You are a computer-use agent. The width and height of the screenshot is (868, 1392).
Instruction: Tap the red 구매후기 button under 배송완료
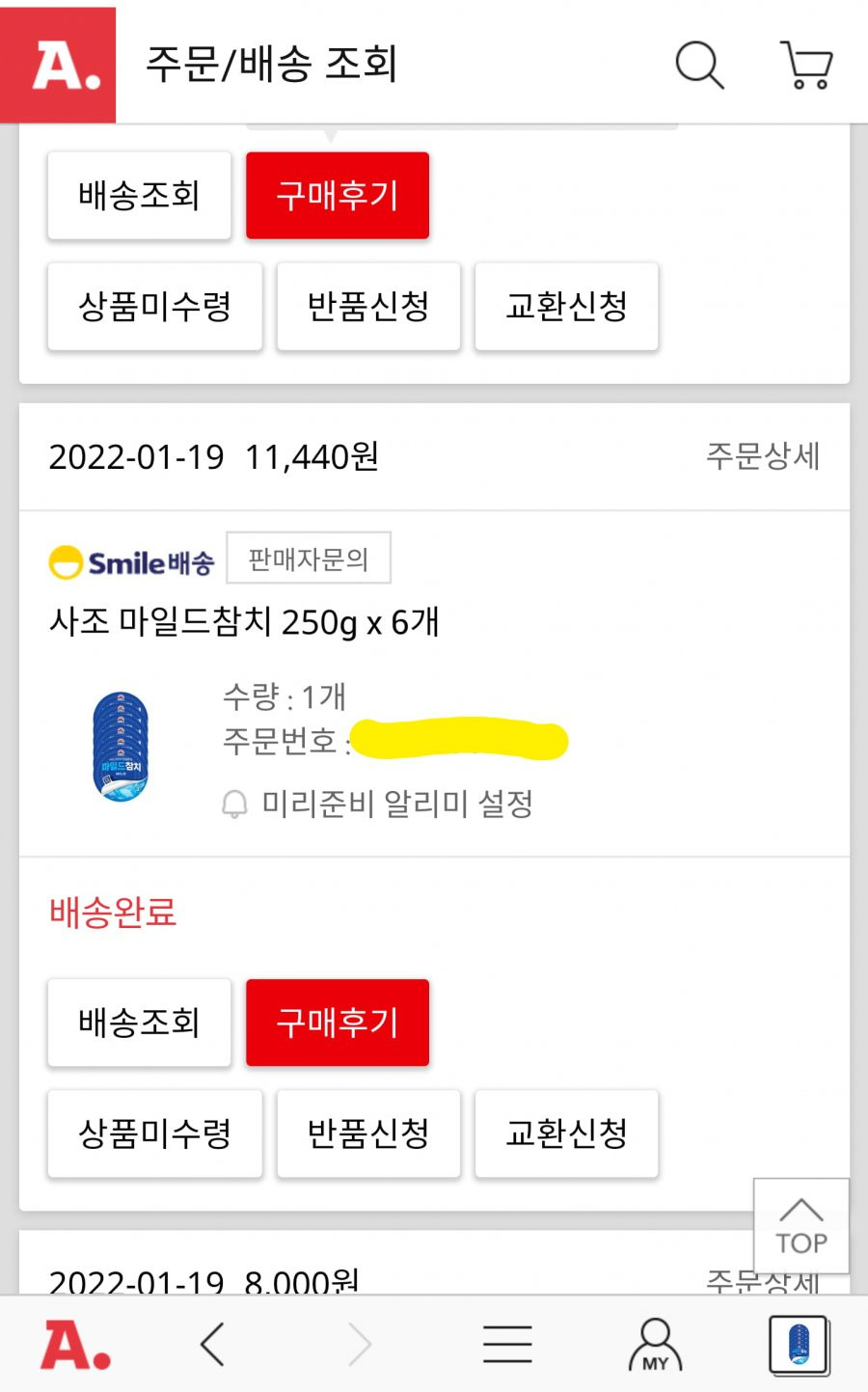click(x=338, y=1023)
